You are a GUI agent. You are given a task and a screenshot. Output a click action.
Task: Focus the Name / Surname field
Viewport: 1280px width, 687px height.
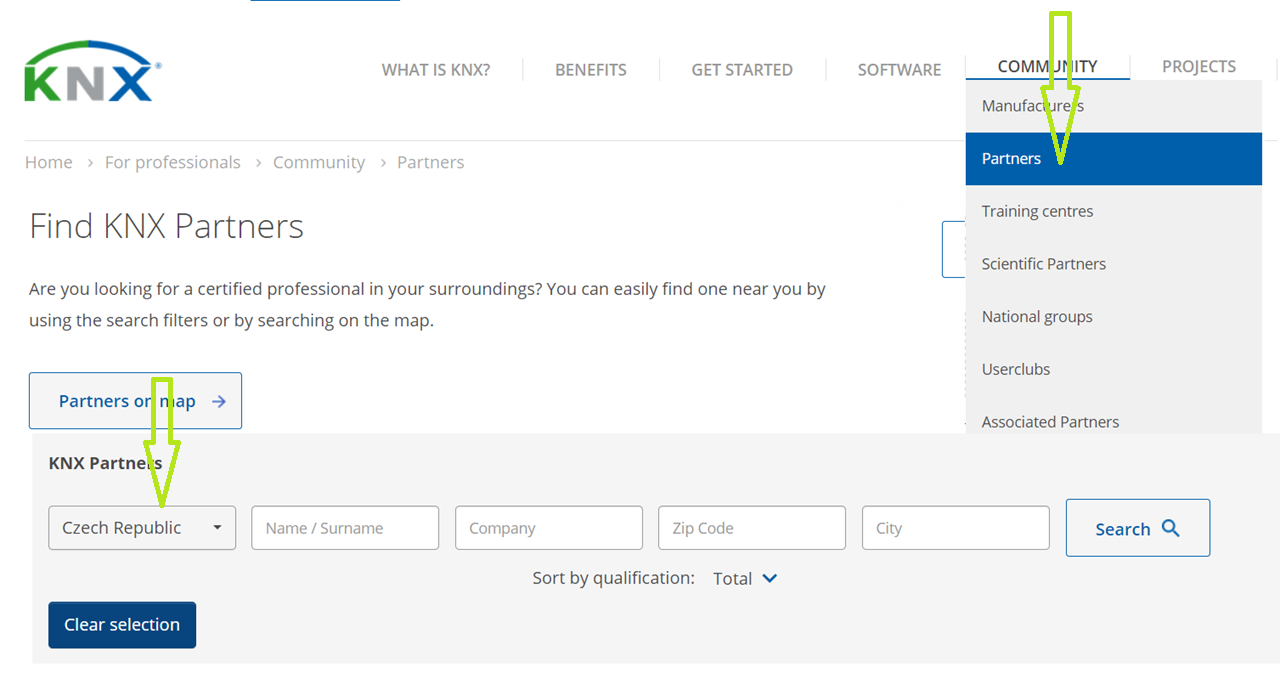(x=345, y=528)
